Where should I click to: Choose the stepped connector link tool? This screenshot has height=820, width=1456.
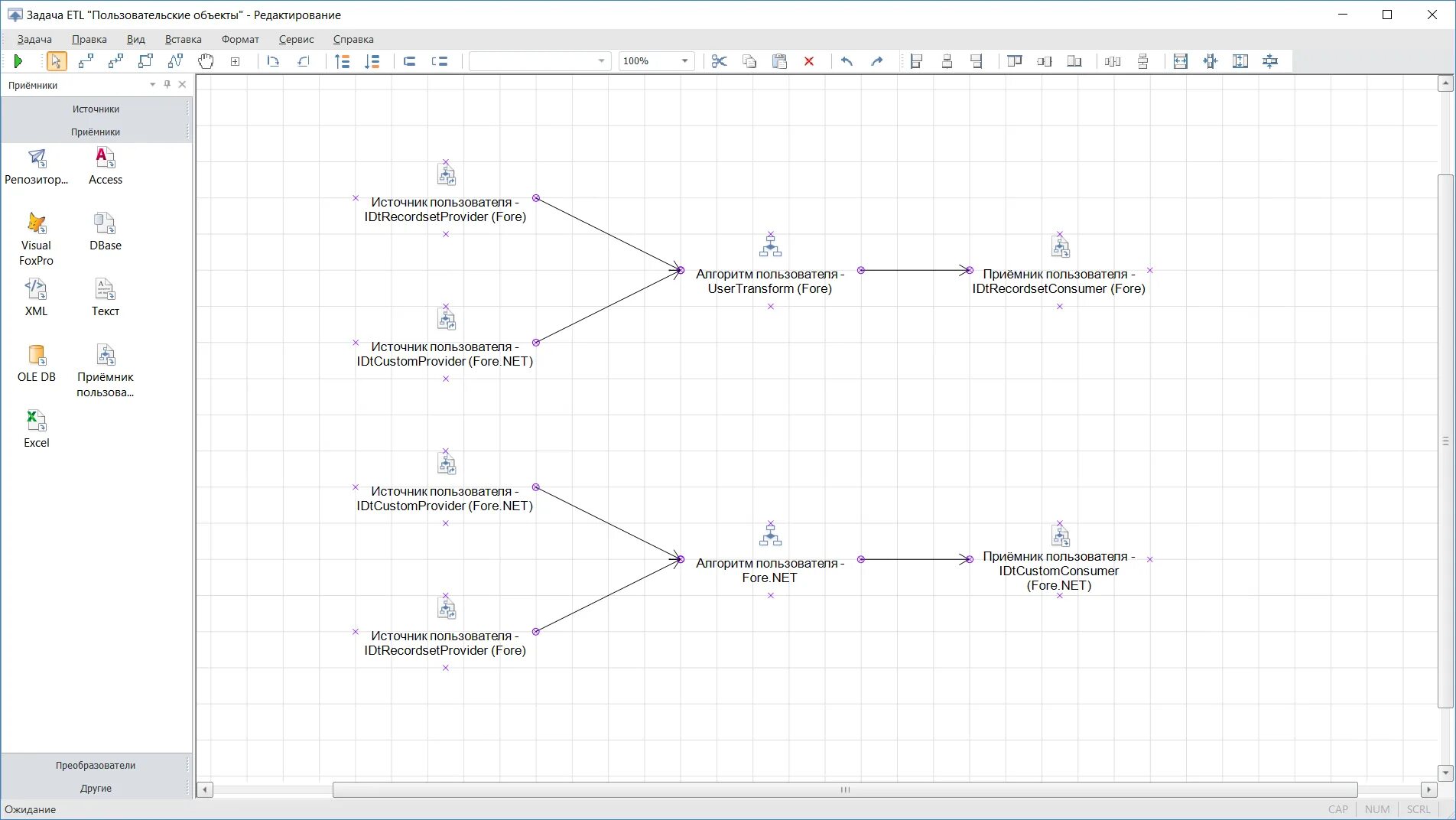tap(115, 61)
